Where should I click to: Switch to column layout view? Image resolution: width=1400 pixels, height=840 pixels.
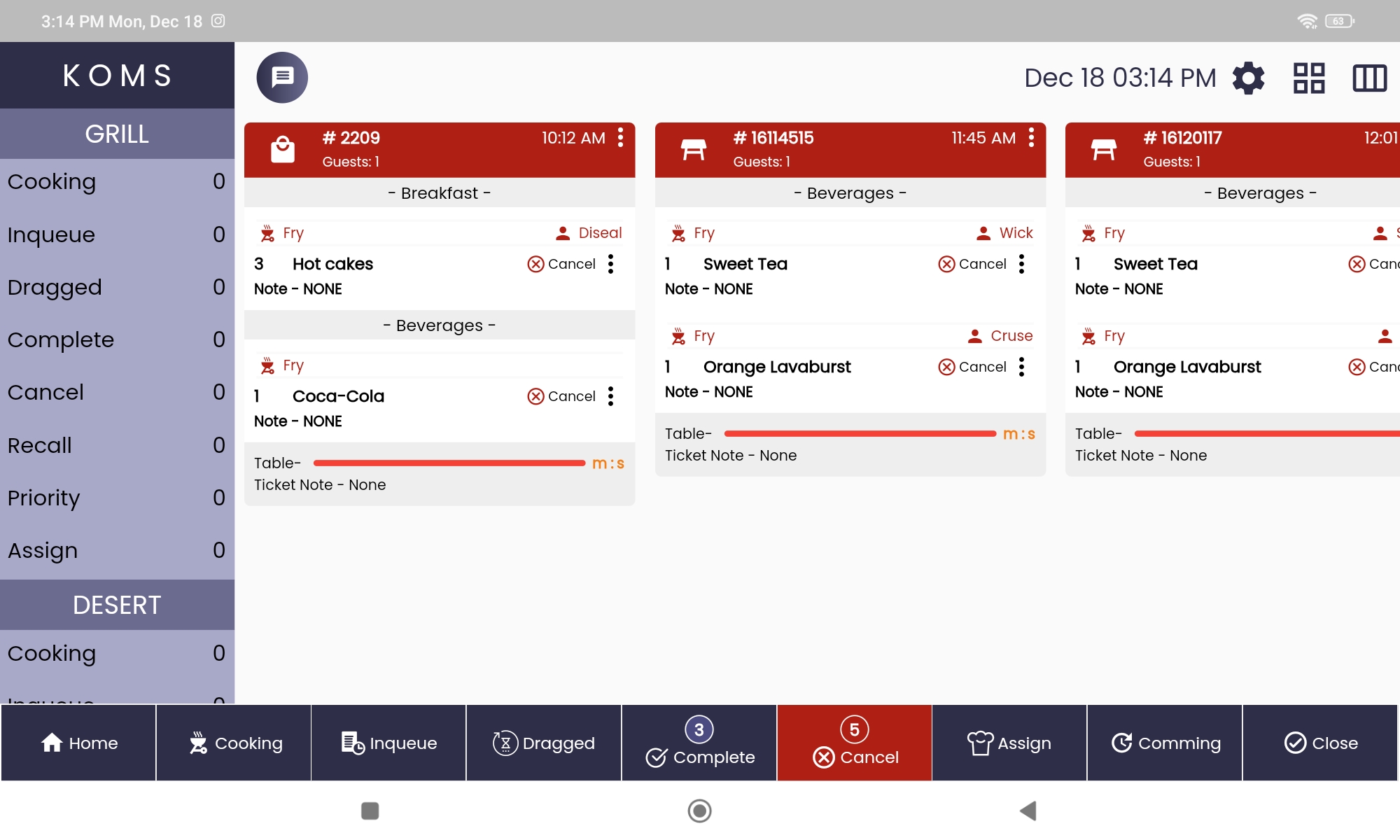1369,78
